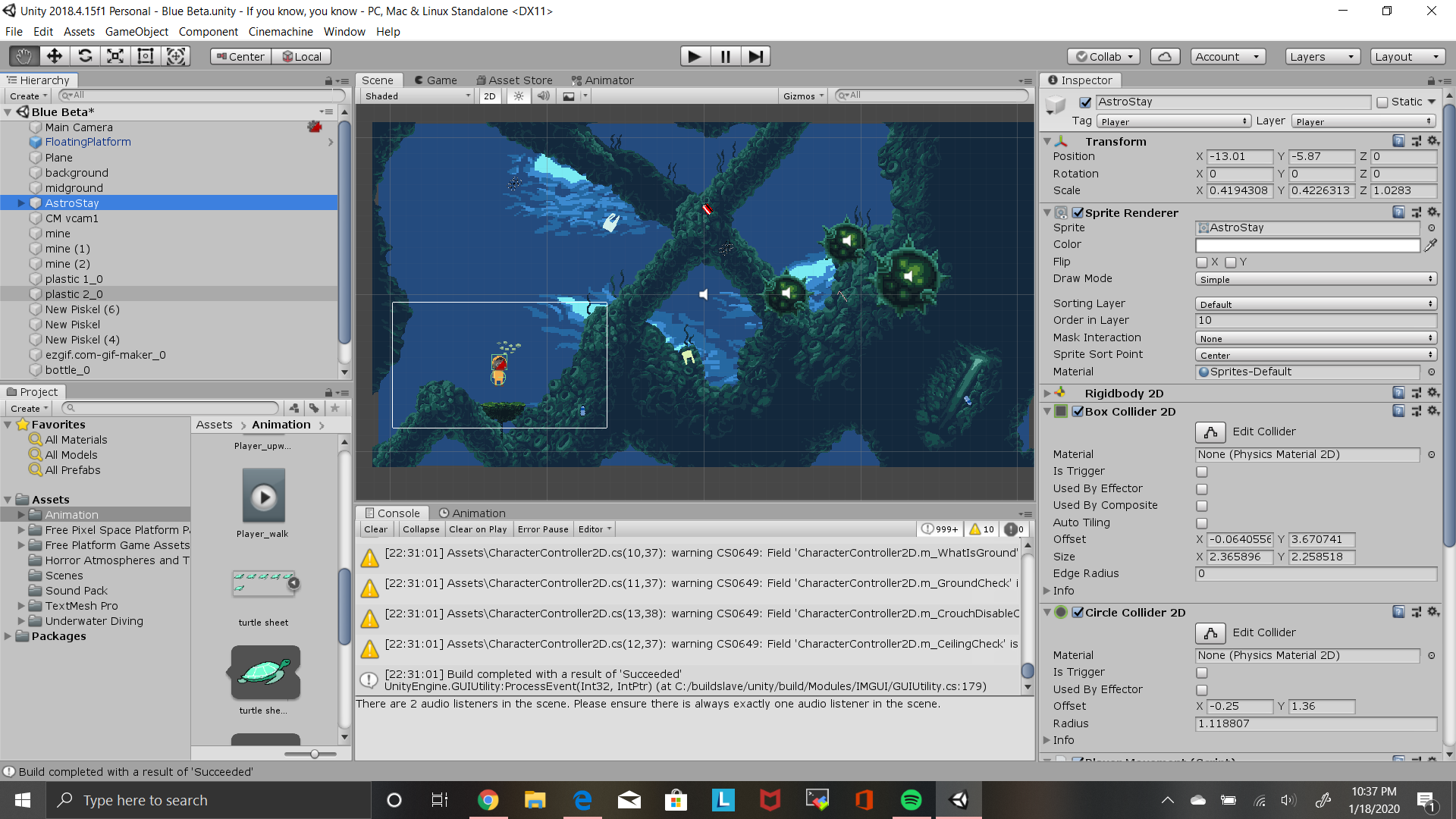Select the Hand tool in toolbar
Screen dimensions: 1456x819
click(24, 56)
